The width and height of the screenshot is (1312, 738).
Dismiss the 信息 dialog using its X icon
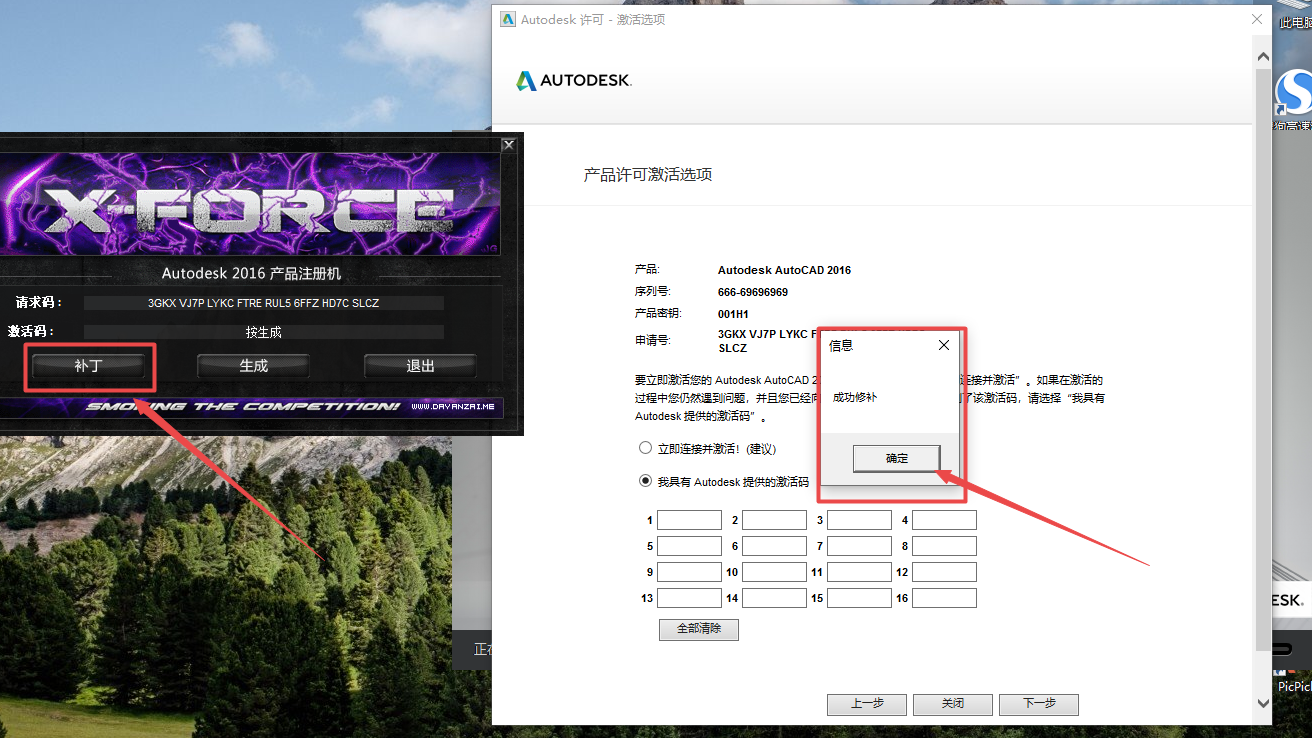click(943, 345)
